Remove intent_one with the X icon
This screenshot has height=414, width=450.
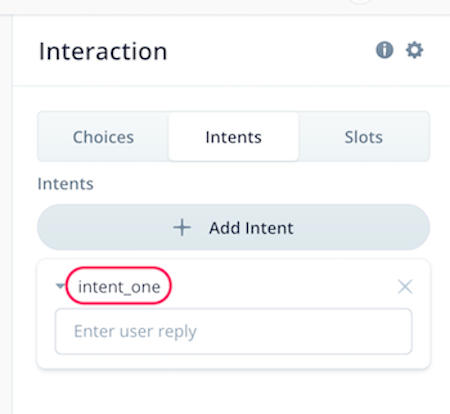405,287
